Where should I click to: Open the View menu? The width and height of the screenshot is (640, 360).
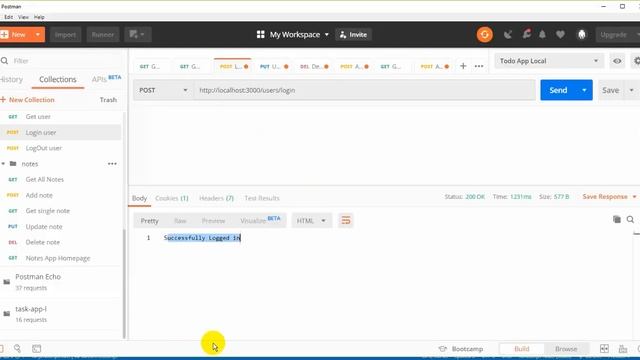(23, 17)
